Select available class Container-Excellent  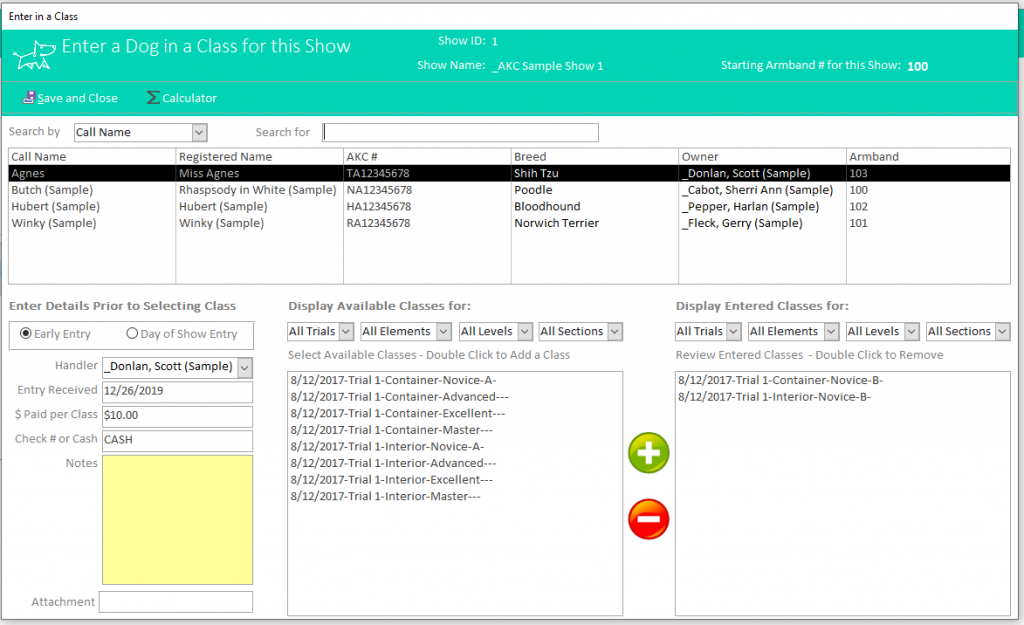point(398,413)
